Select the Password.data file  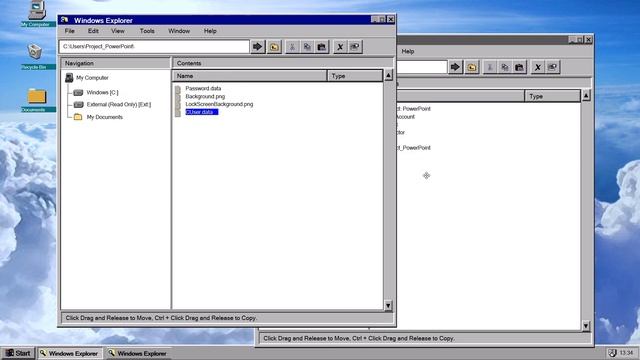(203, 88)
